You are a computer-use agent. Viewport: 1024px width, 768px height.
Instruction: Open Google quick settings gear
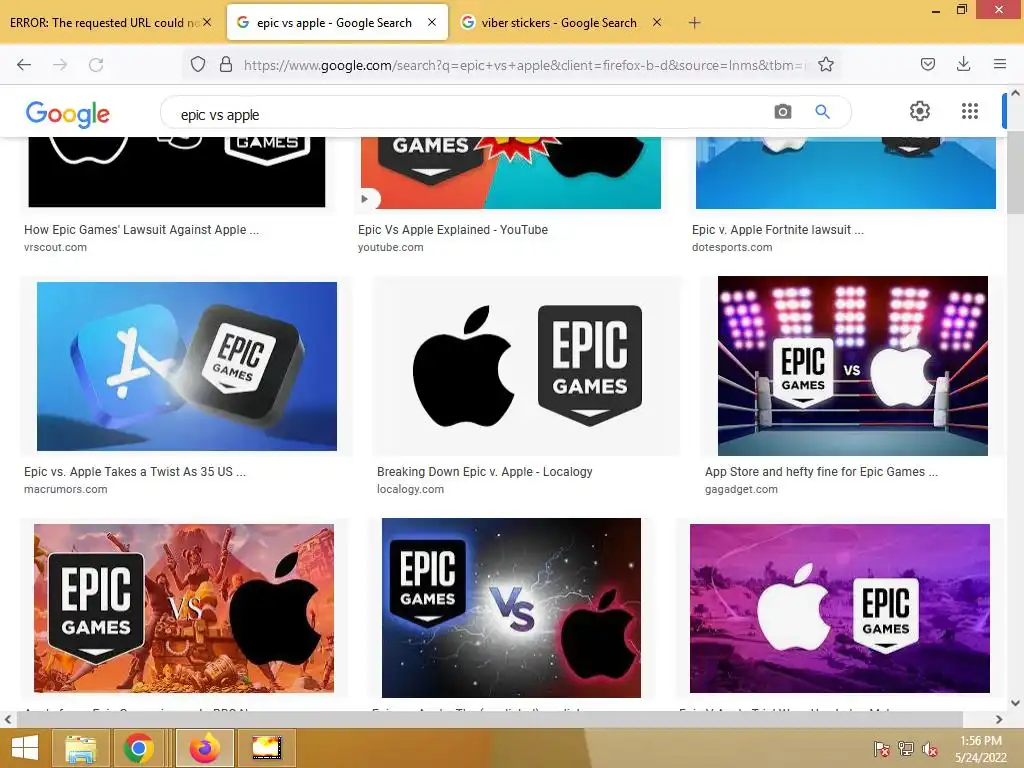tap(920, 111)
